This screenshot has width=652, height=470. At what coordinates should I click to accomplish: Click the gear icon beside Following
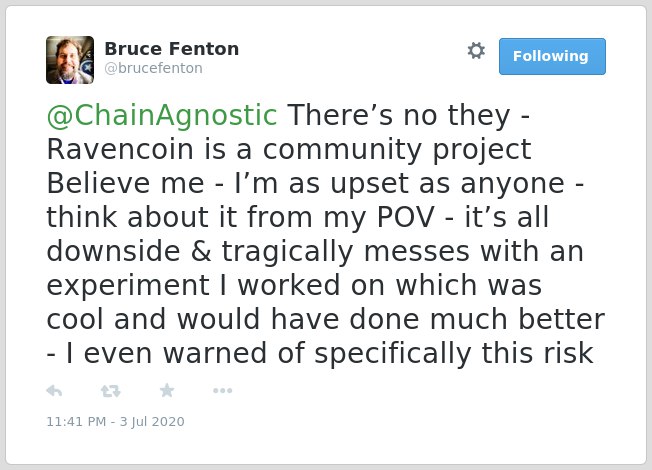(476, 51)
